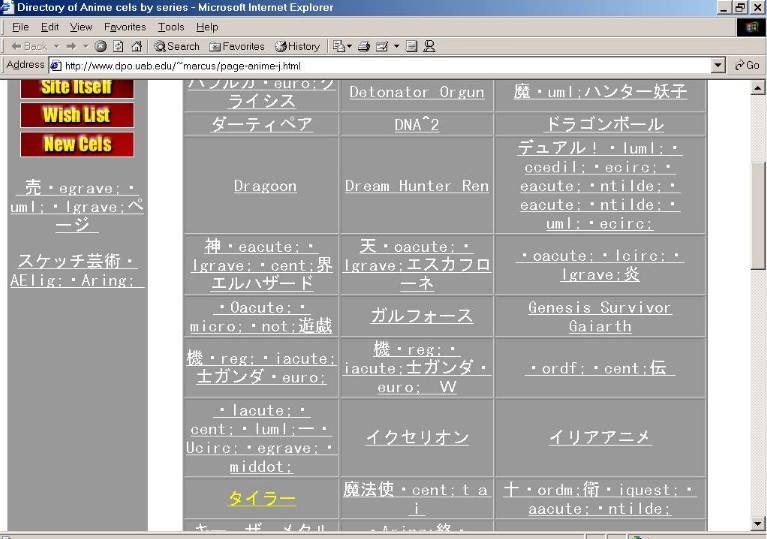Open the Forward history dropdown arrow
Viewport: 767px width, 539px height.
[x=86, y=46]
